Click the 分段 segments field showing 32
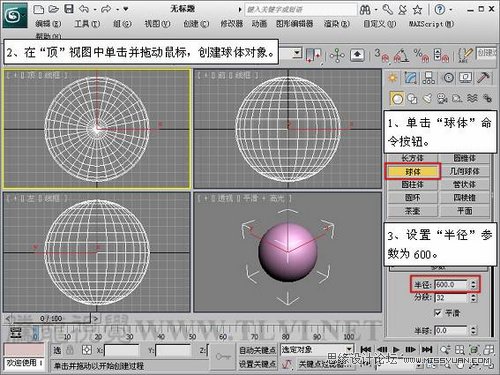Viewport: 500px width, 375px height. 451,297
